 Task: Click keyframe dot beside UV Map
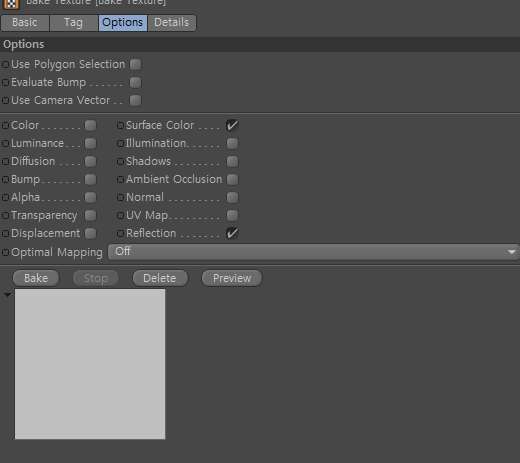(x=120, y=215)
